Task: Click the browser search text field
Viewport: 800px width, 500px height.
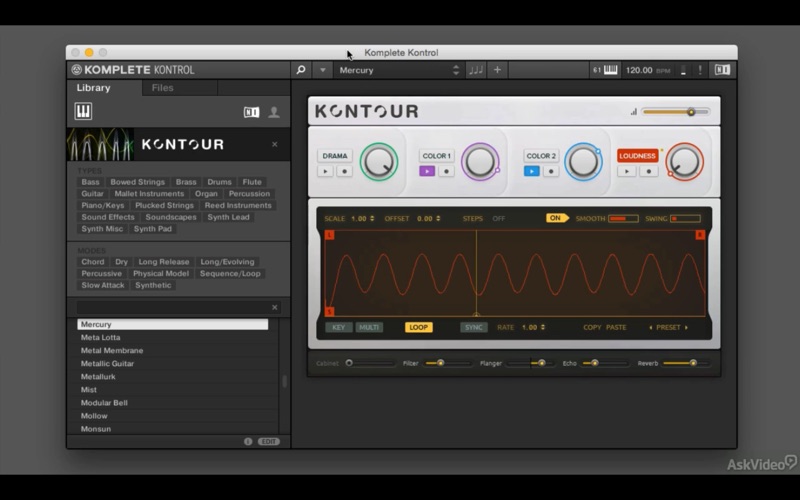Action: [172, 307]
